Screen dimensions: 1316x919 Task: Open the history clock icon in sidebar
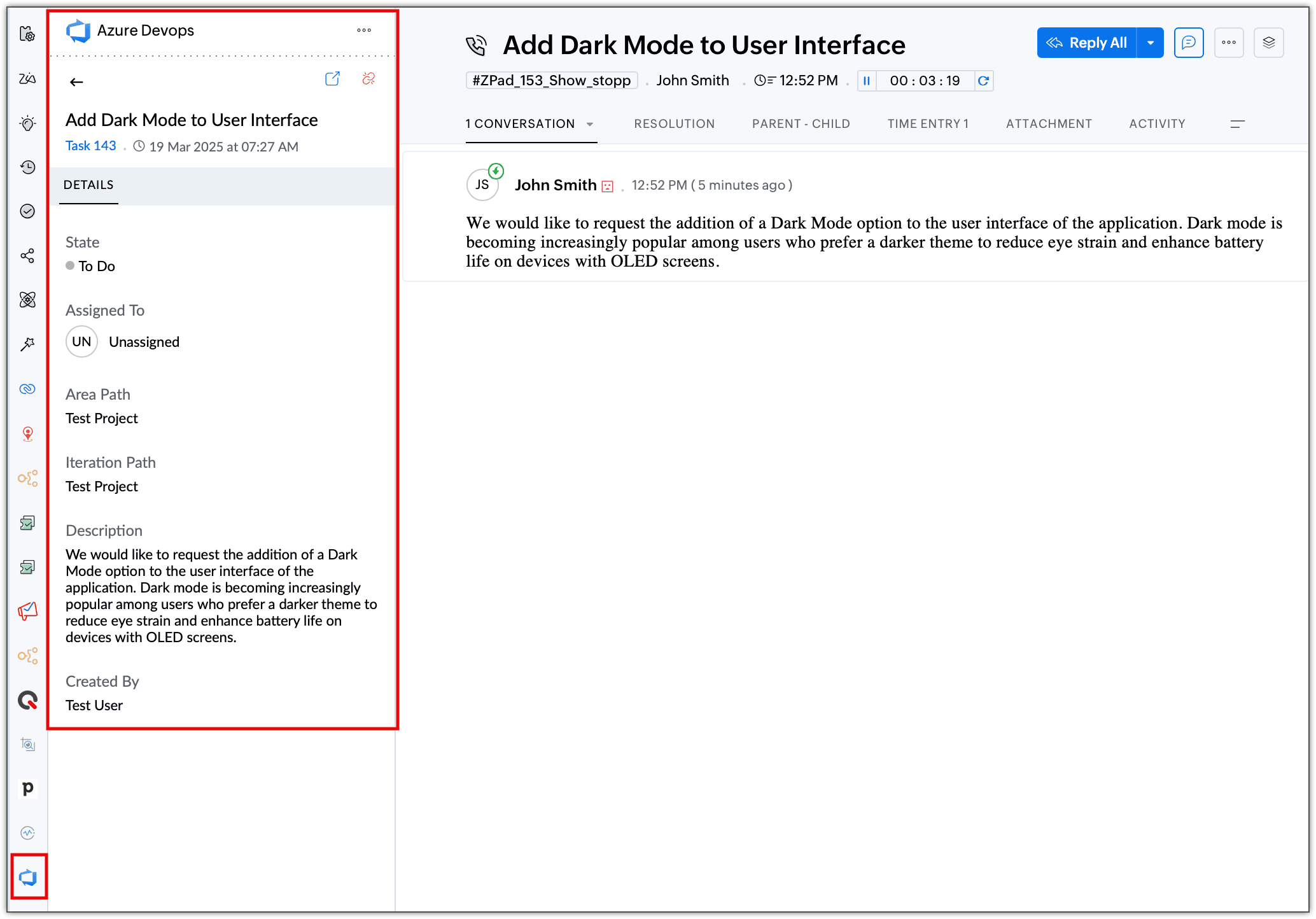coord(27,167)
